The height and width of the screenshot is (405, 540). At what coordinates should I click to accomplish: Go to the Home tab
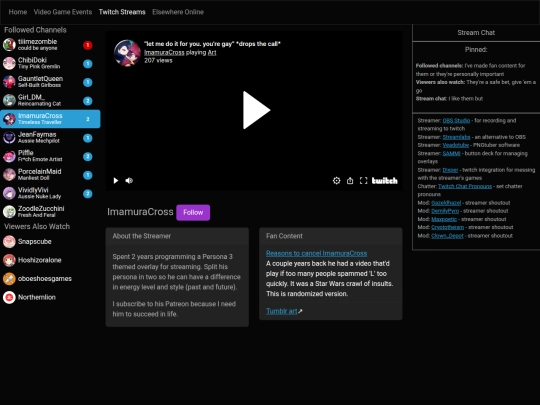(18, 12)
